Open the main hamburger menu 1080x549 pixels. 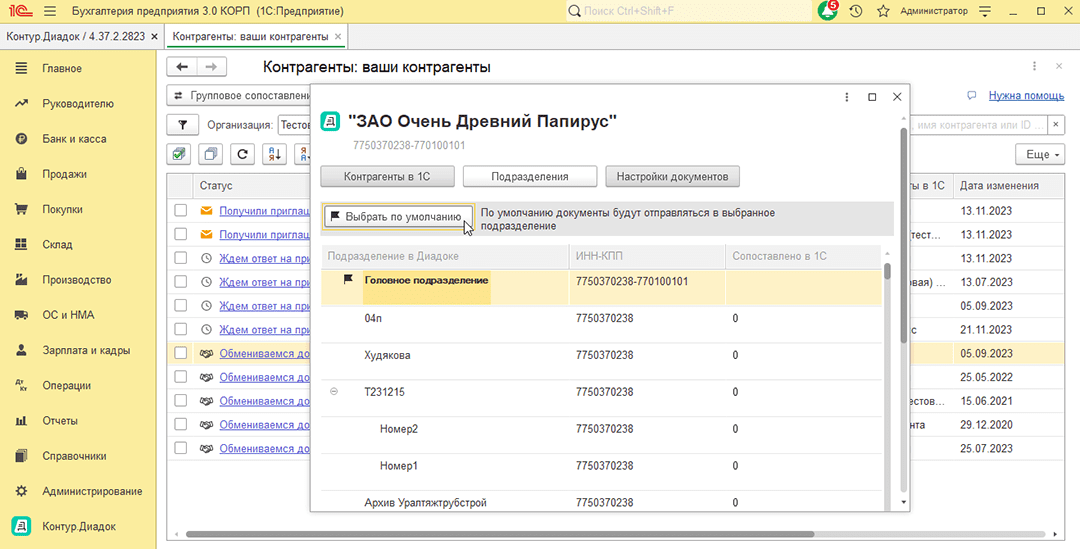tap(50, 11)
